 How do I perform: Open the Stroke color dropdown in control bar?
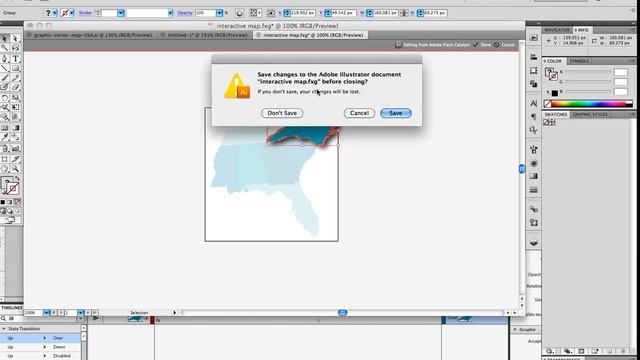72,13
